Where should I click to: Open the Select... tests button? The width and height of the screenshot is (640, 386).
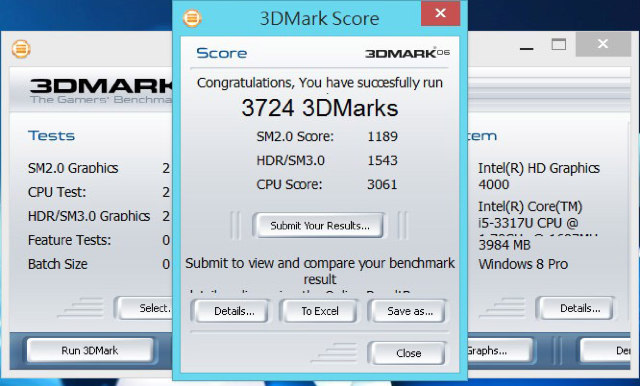click(144, 308)
